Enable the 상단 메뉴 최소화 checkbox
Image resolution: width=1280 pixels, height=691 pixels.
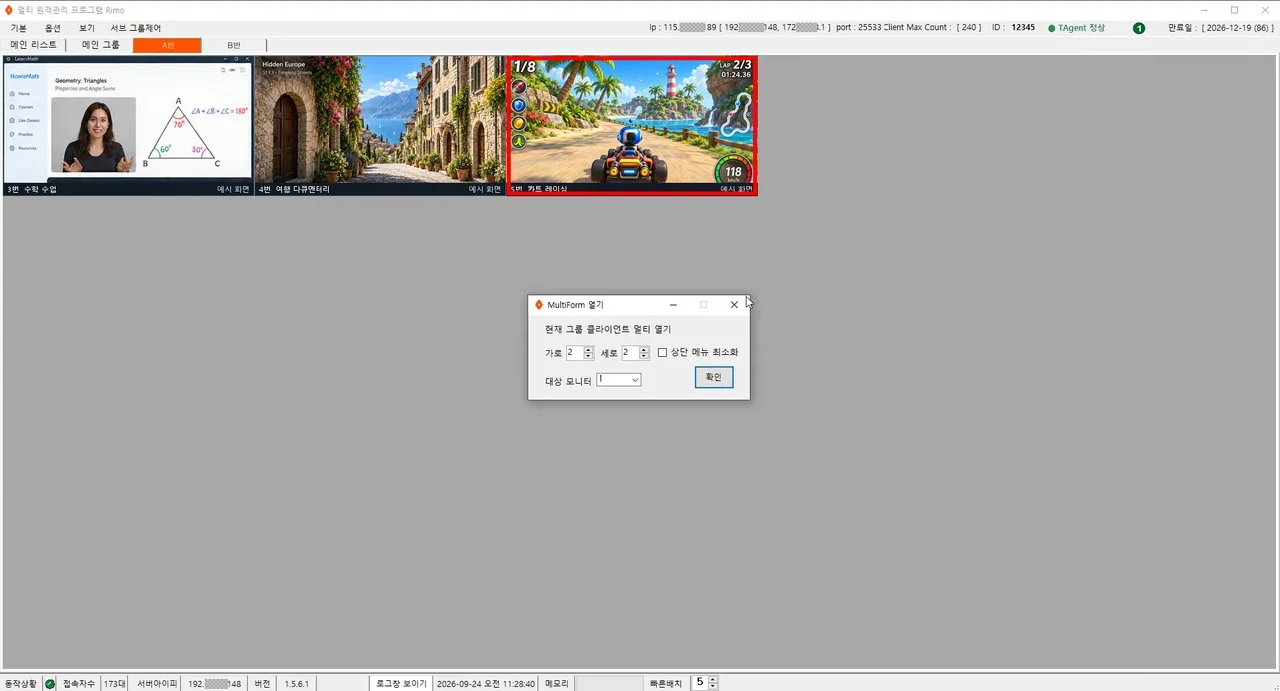tap(662, 352)
